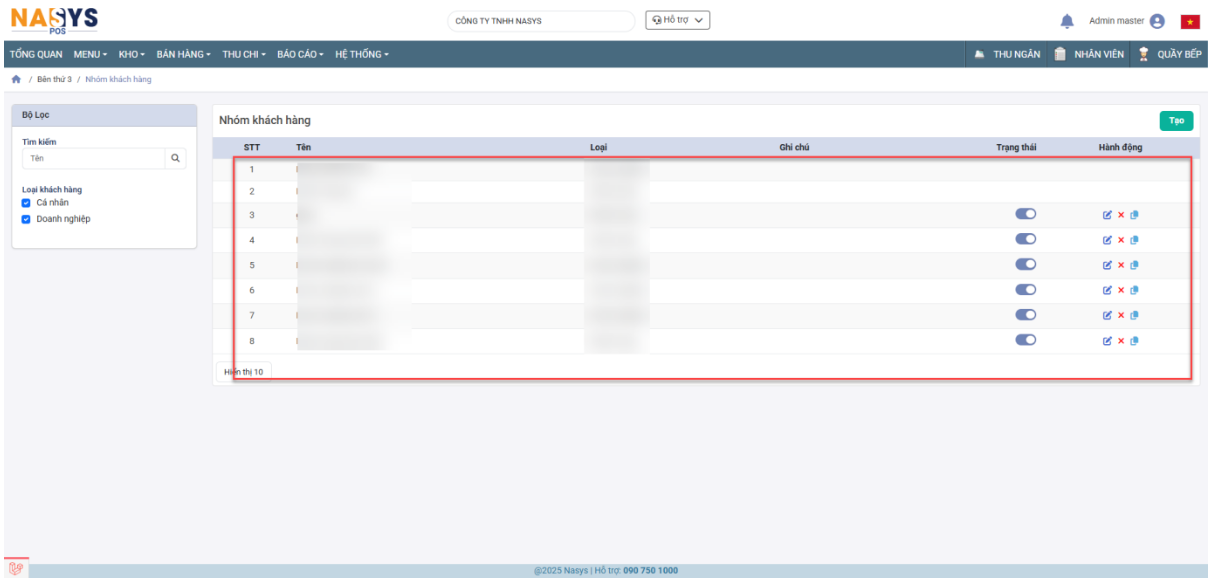Click the copy icon in row 8
This screenshot has height=584, width=1211.
coord(1135,341)
